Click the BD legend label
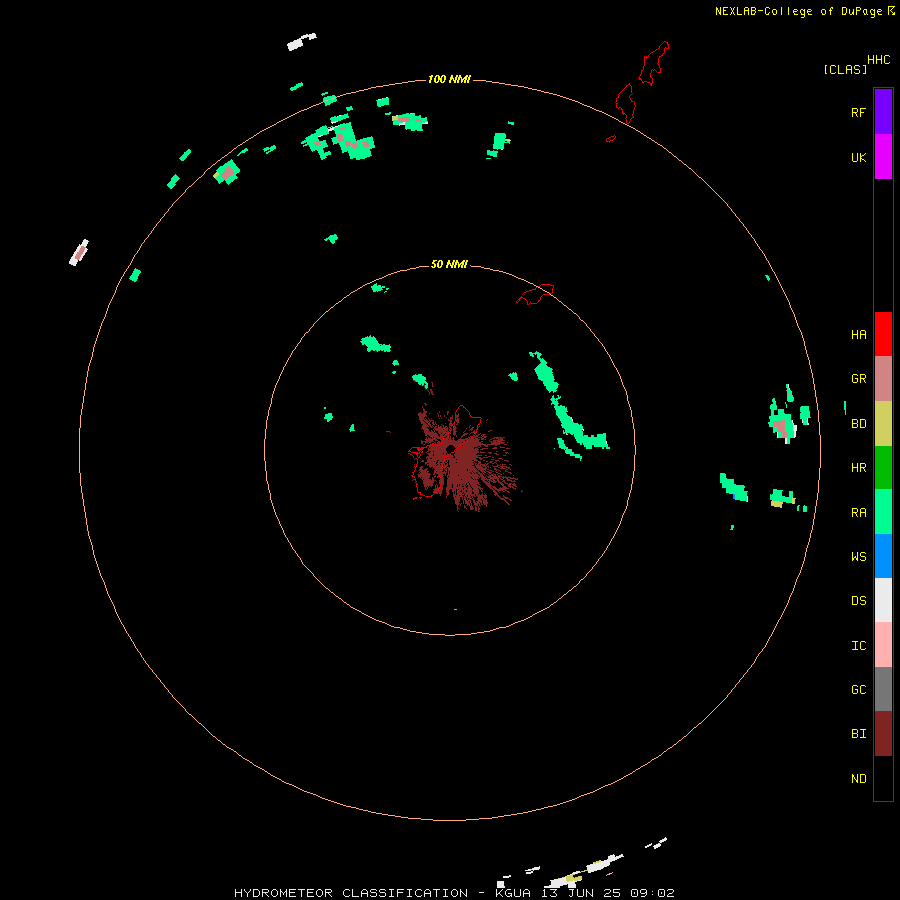Viewport: 900px width, 900px height. point(858,424)
